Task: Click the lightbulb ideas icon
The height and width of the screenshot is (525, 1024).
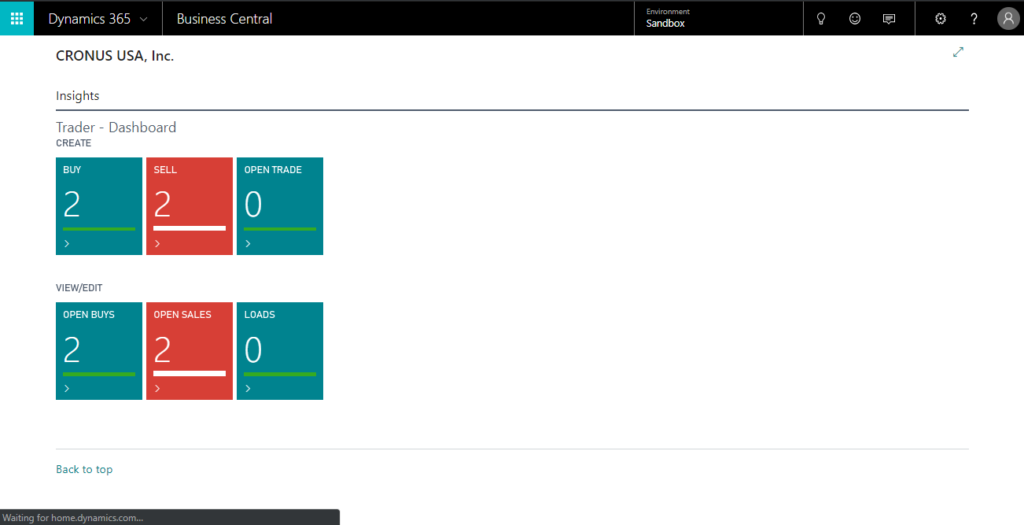Action: pos(821,19)
